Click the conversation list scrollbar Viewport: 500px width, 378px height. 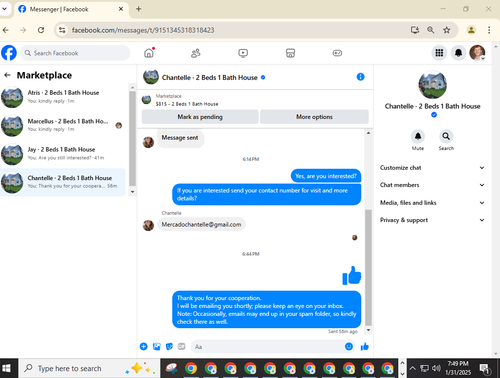[x=132, y=138]
